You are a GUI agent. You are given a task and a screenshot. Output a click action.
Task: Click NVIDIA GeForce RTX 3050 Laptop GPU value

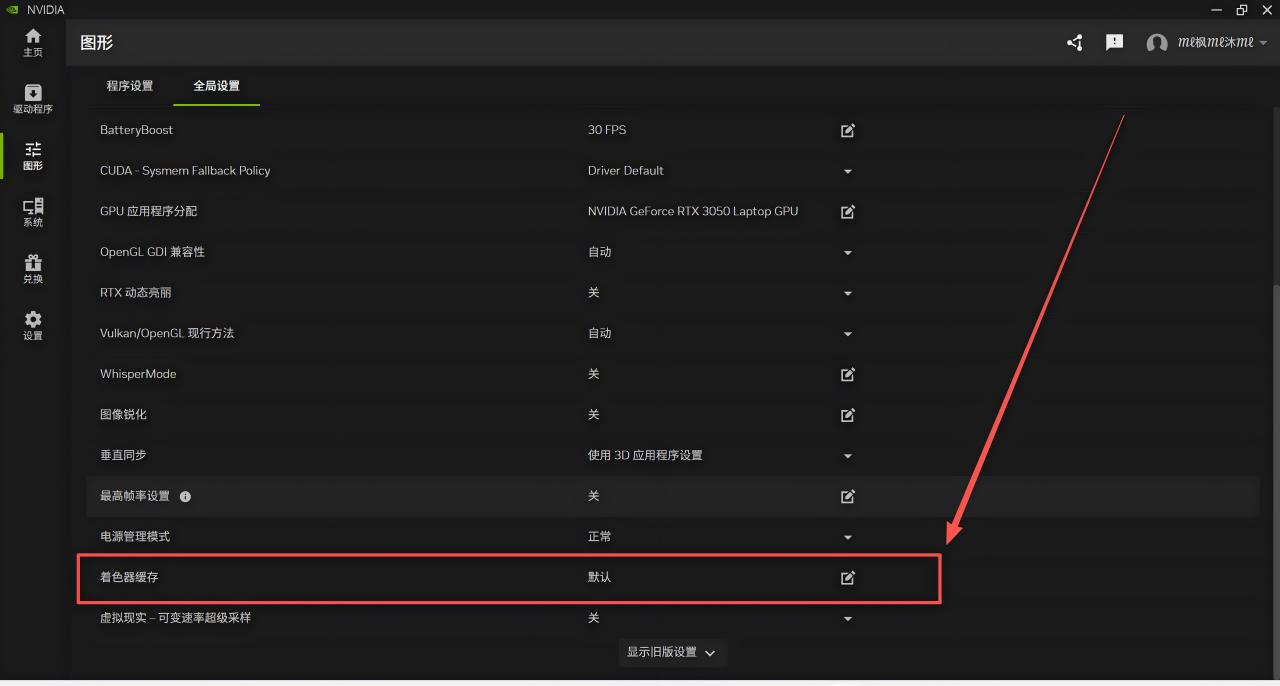(x=693, y=211)
